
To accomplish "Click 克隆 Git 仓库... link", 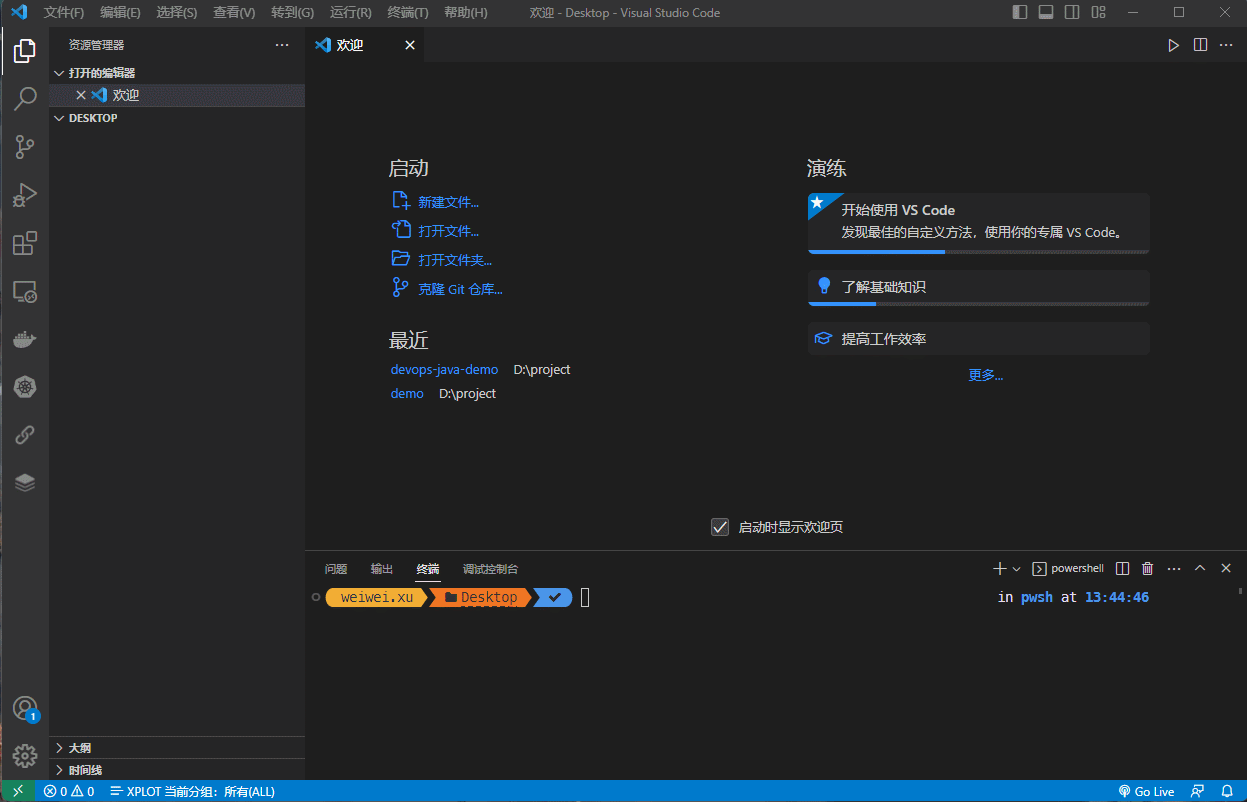I will click(460, 289).
